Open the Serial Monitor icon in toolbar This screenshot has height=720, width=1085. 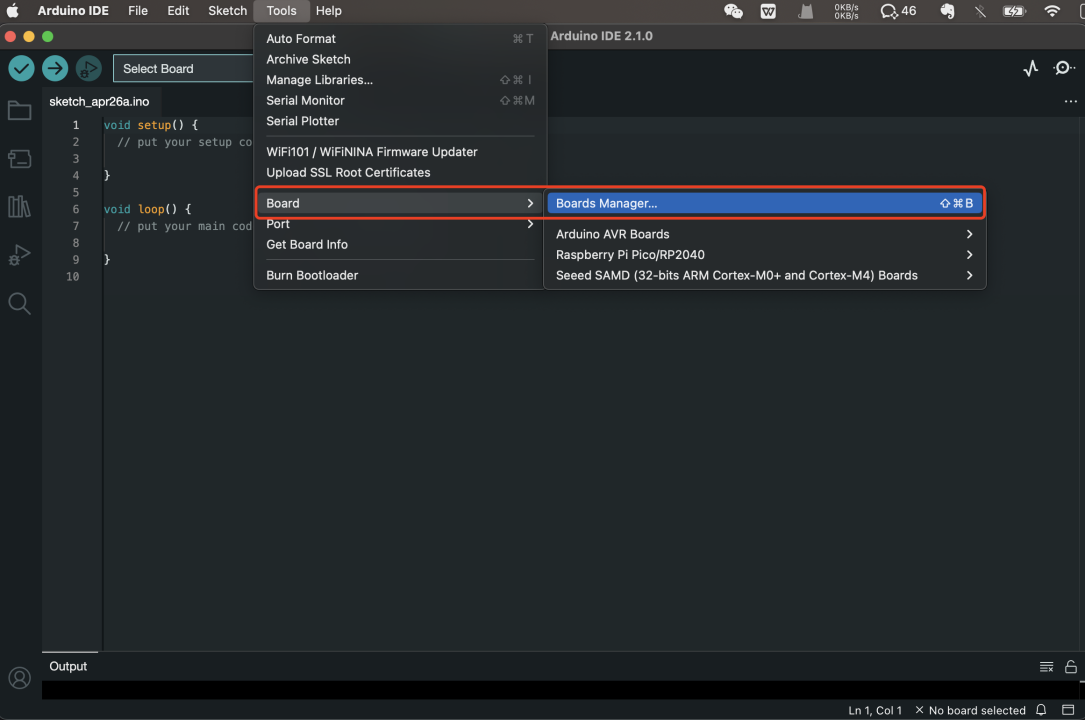click(x=1064, y=68)
